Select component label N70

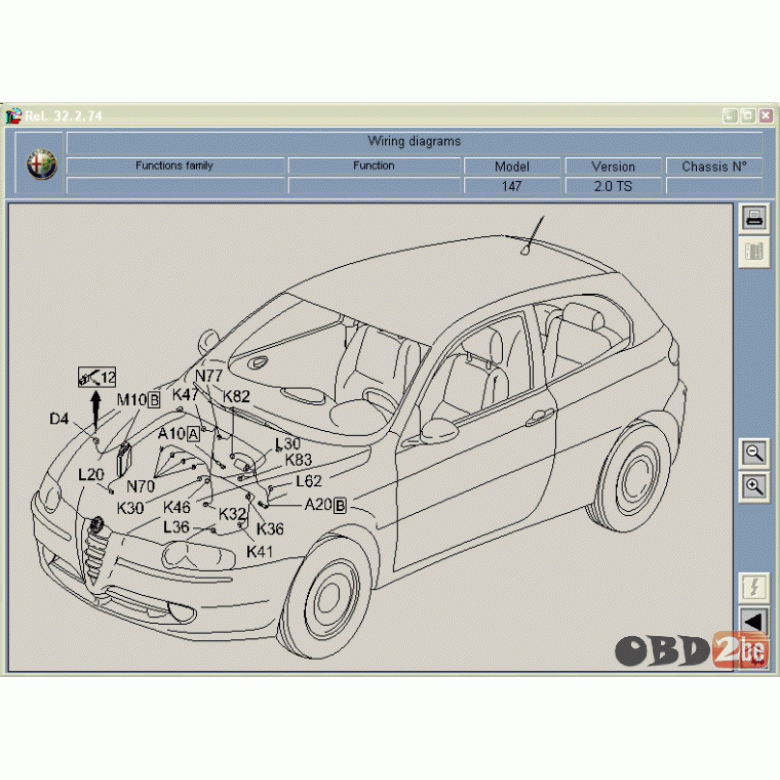140,486
